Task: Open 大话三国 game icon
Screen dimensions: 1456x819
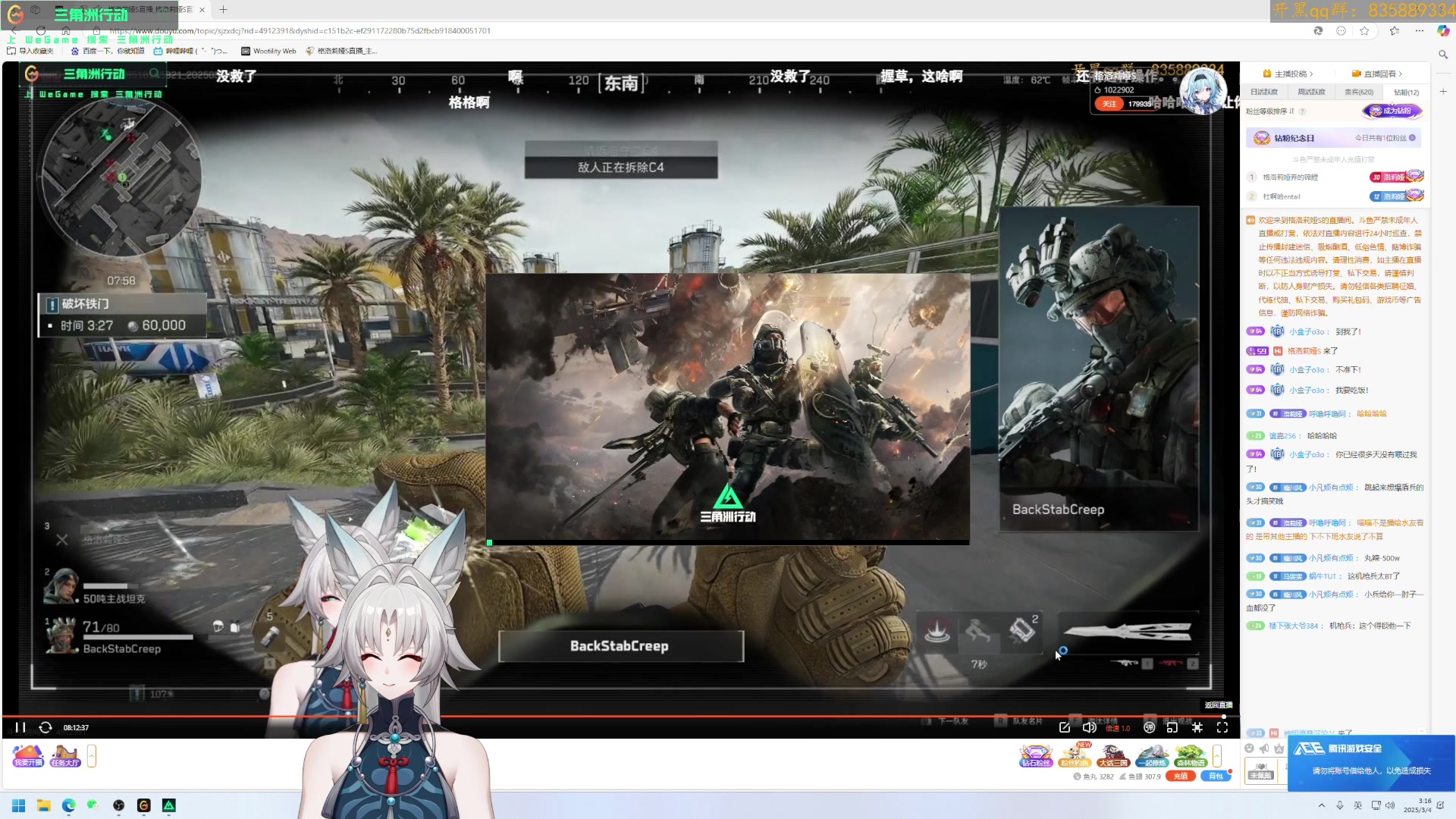Action: click(x=1113, y=755)
